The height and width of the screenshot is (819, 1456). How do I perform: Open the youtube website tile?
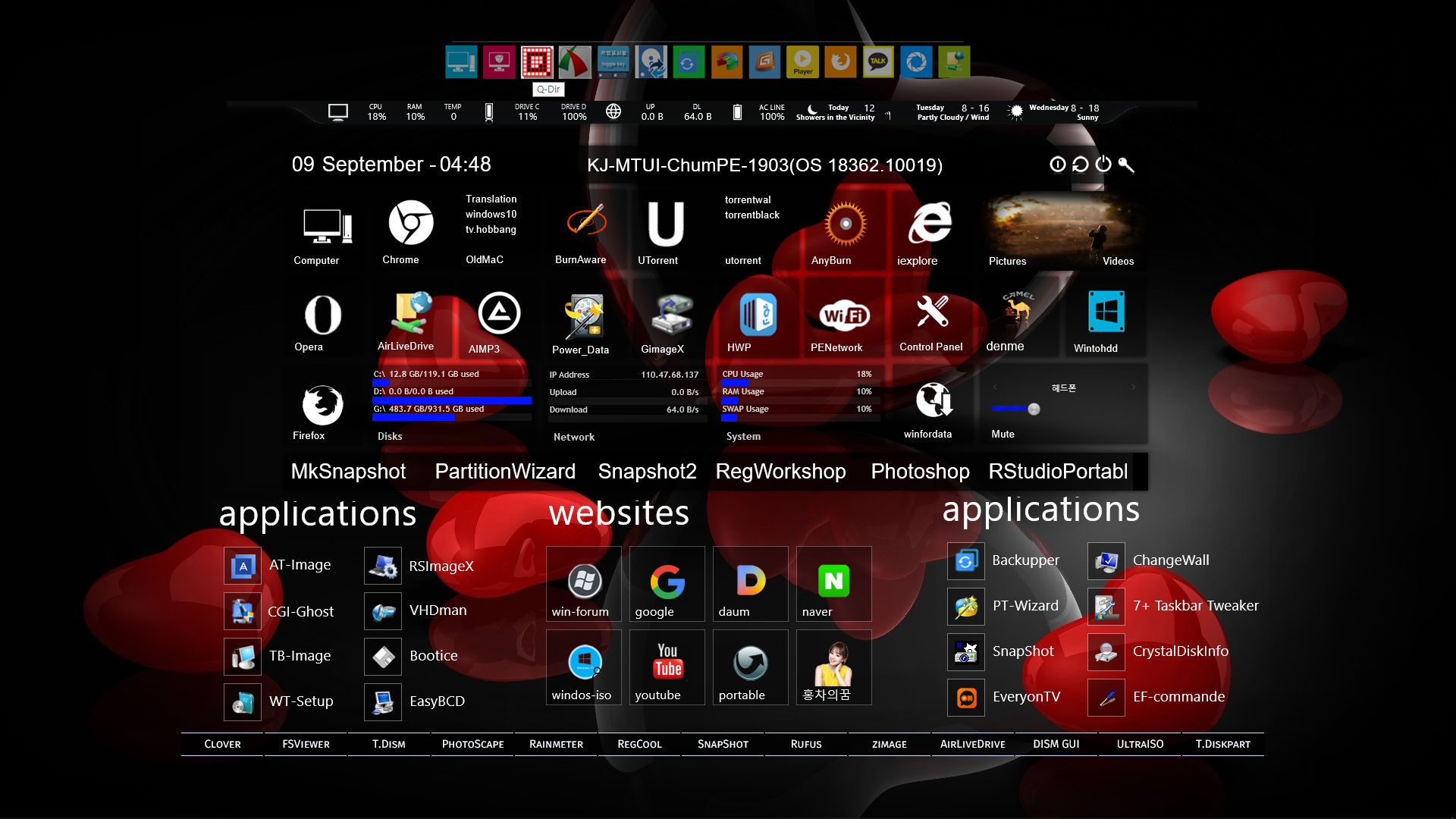point(667,667)
